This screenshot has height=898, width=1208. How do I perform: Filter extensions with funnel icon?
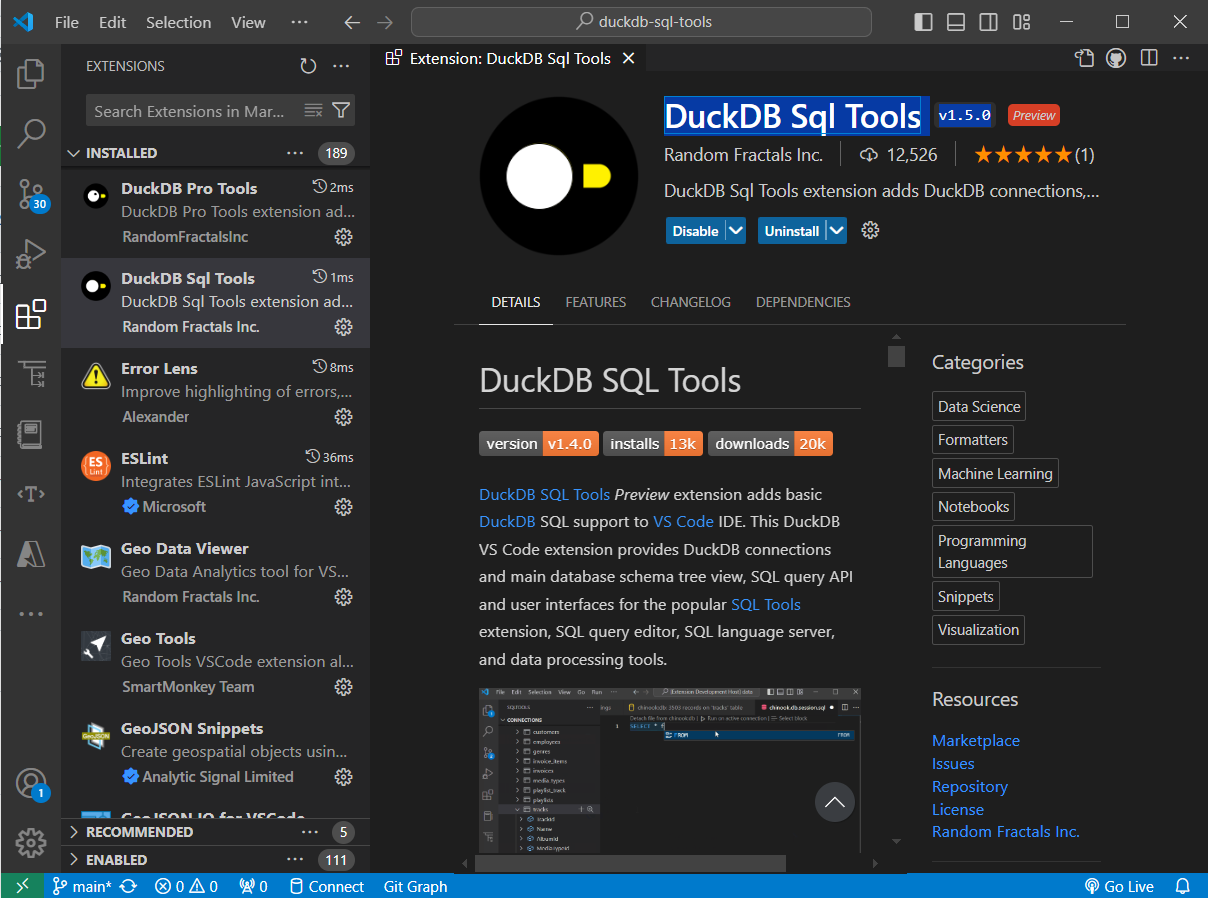[x=341, y=110]
